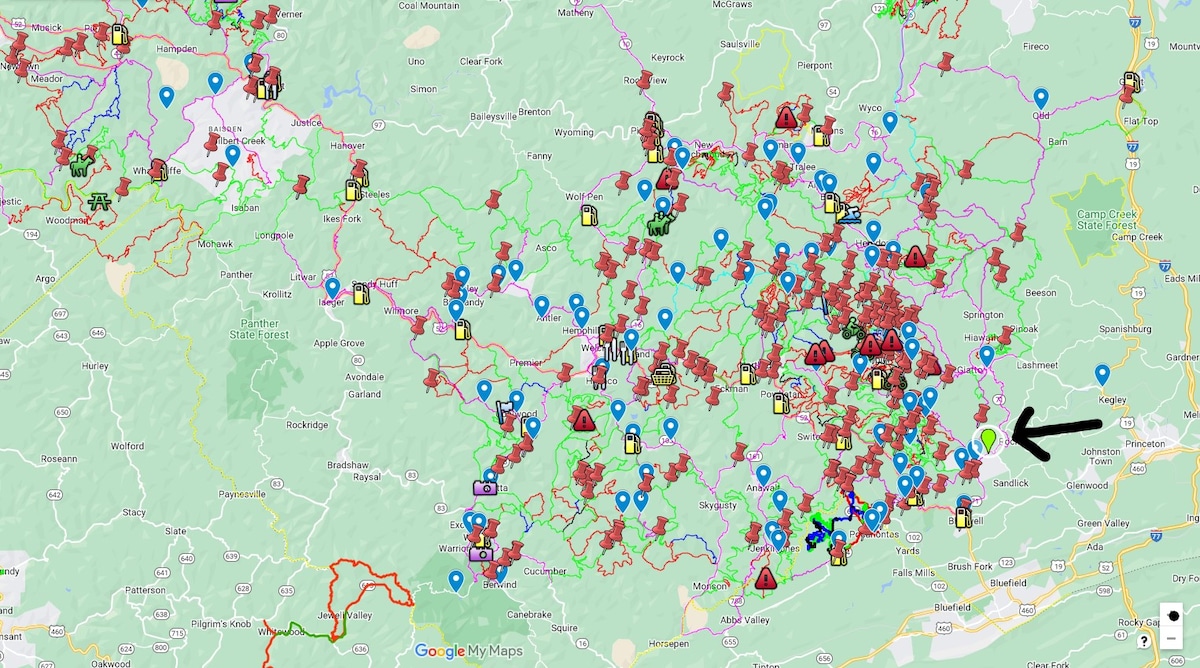
Task: Select the Coal Mountain label
Action: [x=430, y=5]
